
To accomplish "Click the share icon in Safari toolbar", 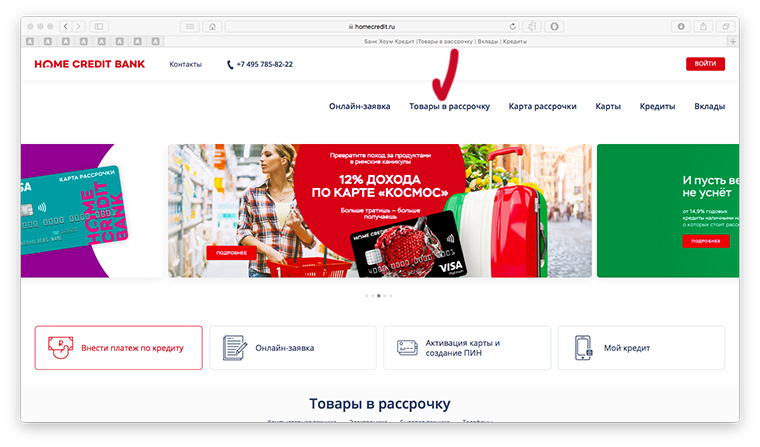I will click(703, 26).
